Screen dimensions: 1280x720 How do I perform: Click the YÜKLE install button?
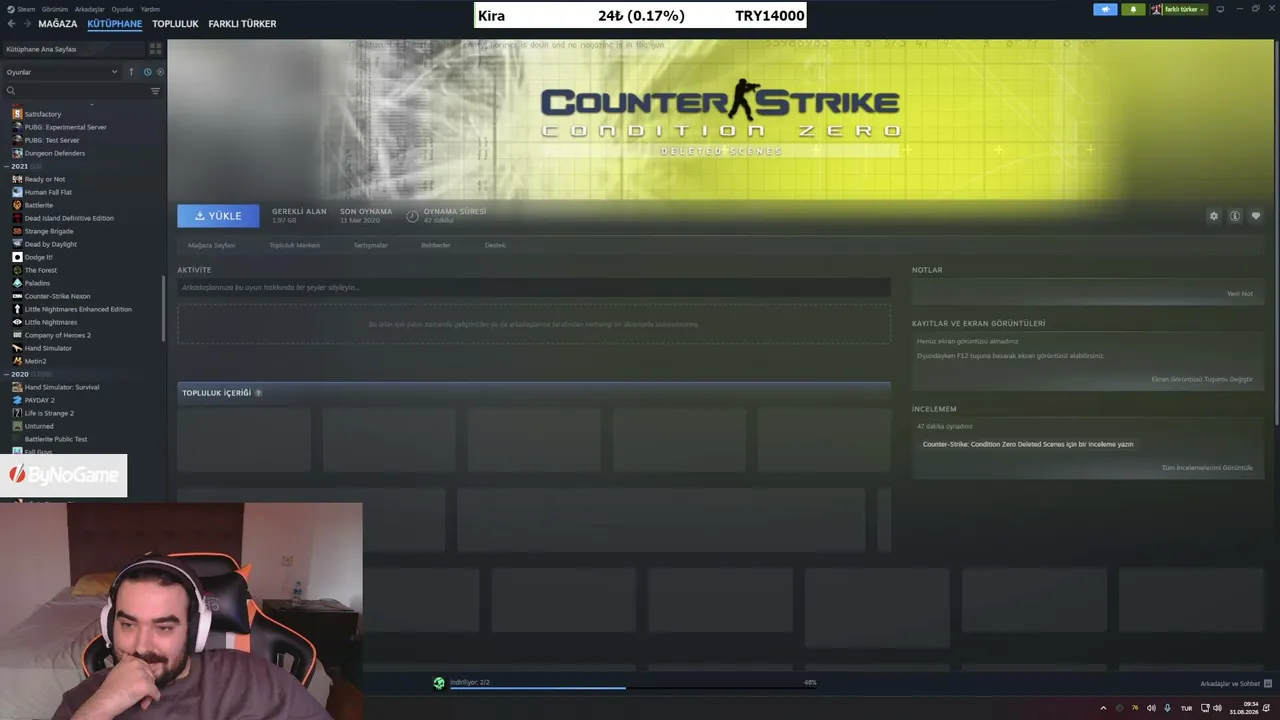click(x=218, y=216)
